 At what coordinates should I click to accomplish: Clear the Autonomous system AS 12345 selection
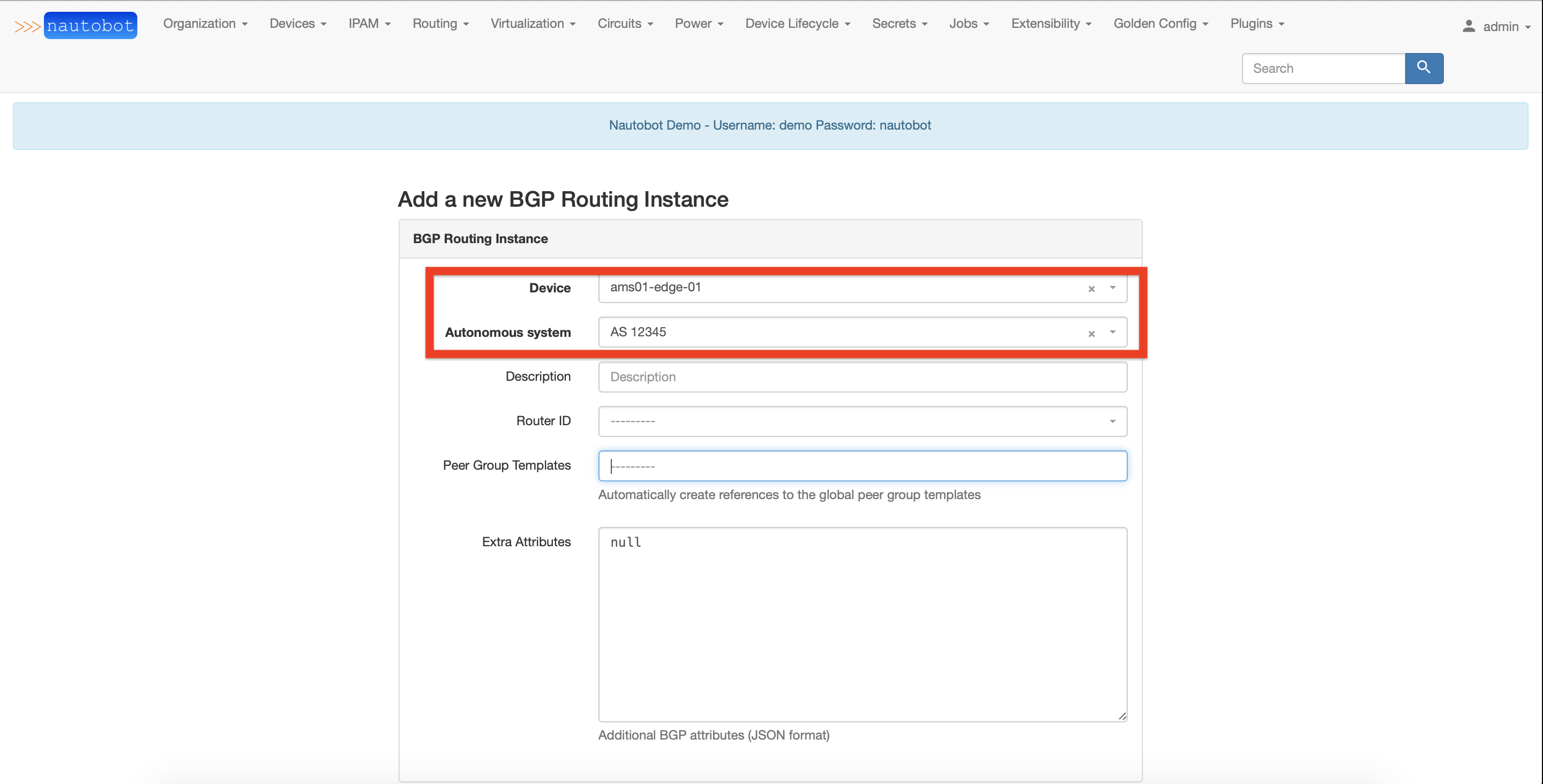point(1091,333)
